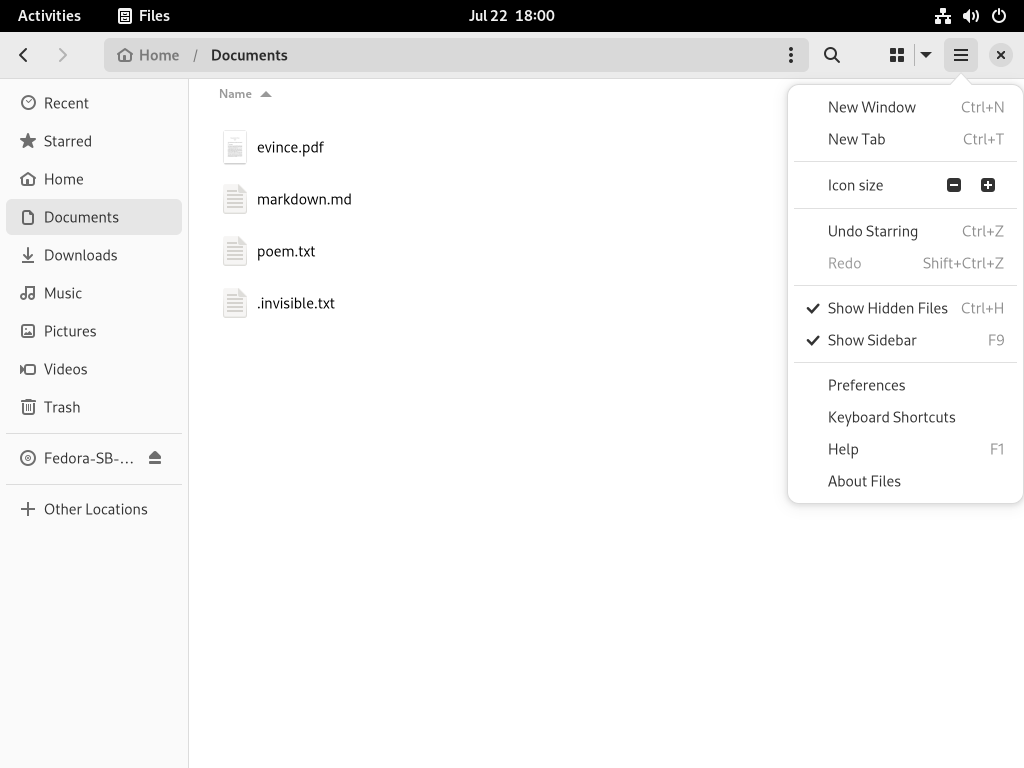Select Undo Starring in the menu
This screenshot has height=768, width=1024.
[905, 231]
